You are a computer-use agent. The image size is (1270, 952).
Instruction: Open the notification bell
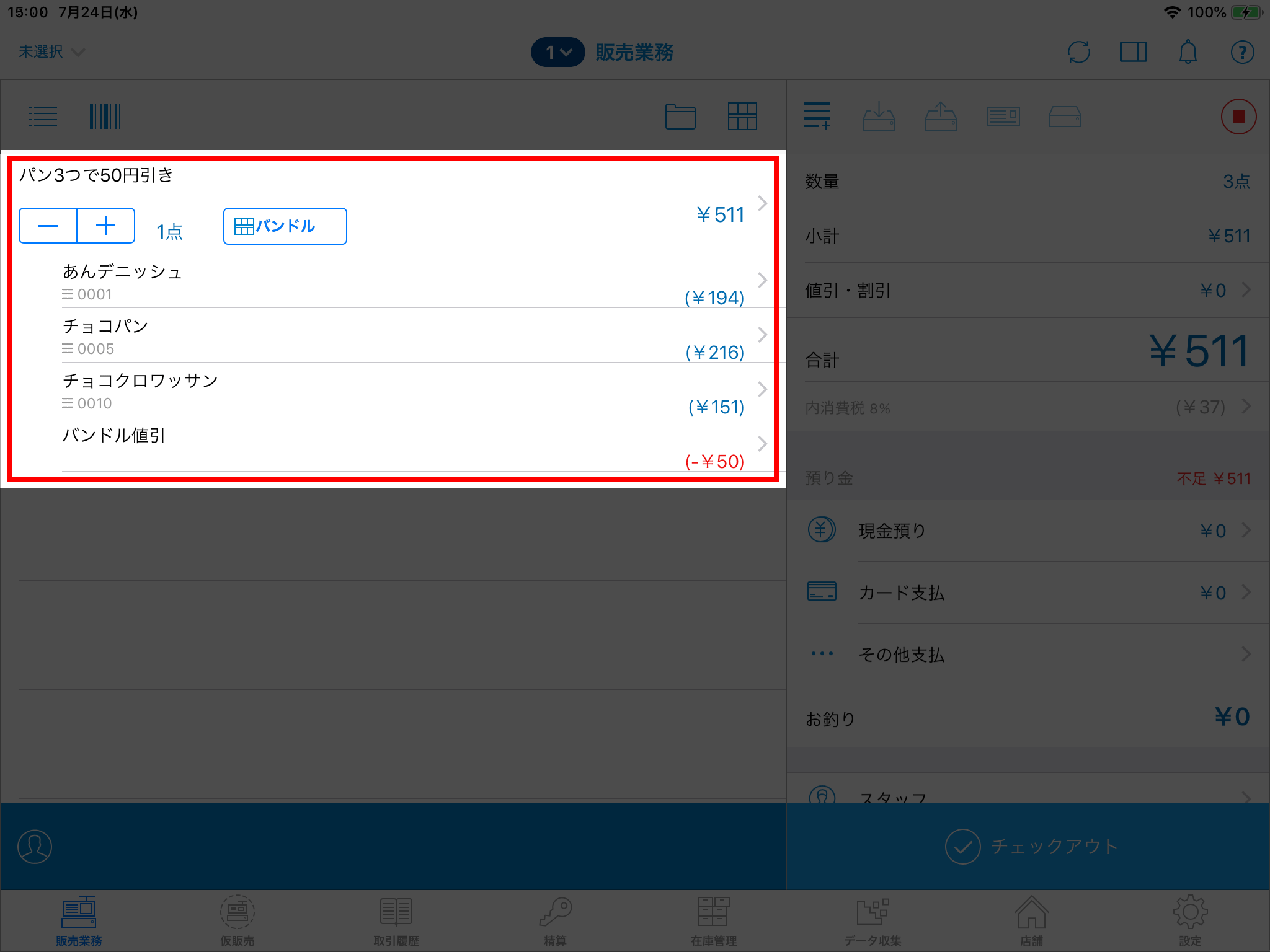[x=1188, y=52]
